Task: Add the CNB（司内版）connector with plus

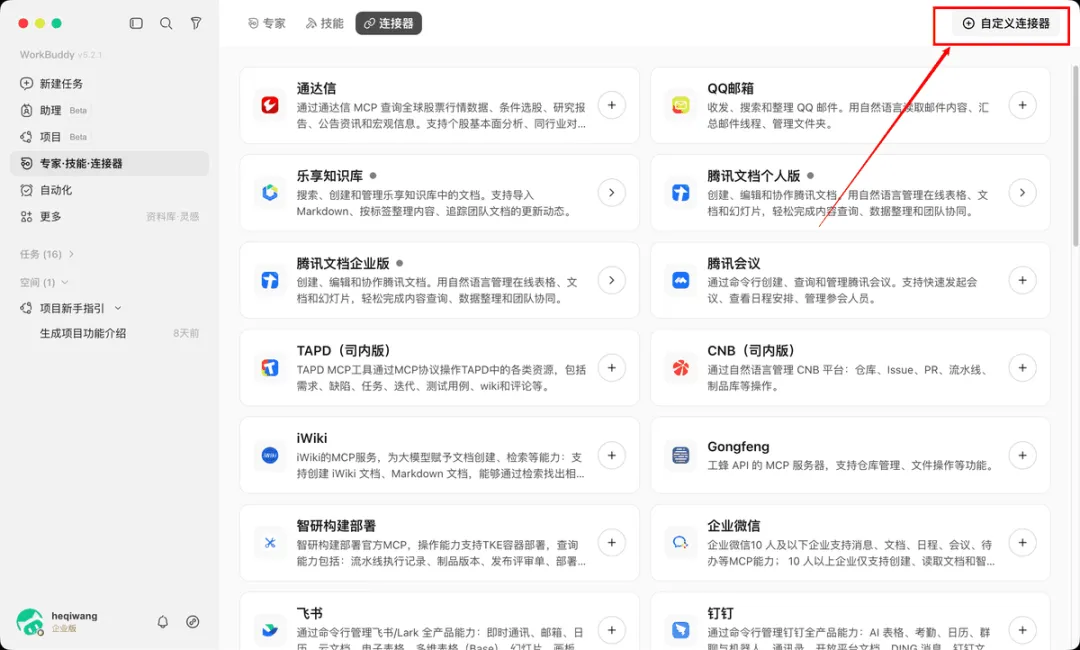Action: pyautogui.click(x=1022, y=368)
